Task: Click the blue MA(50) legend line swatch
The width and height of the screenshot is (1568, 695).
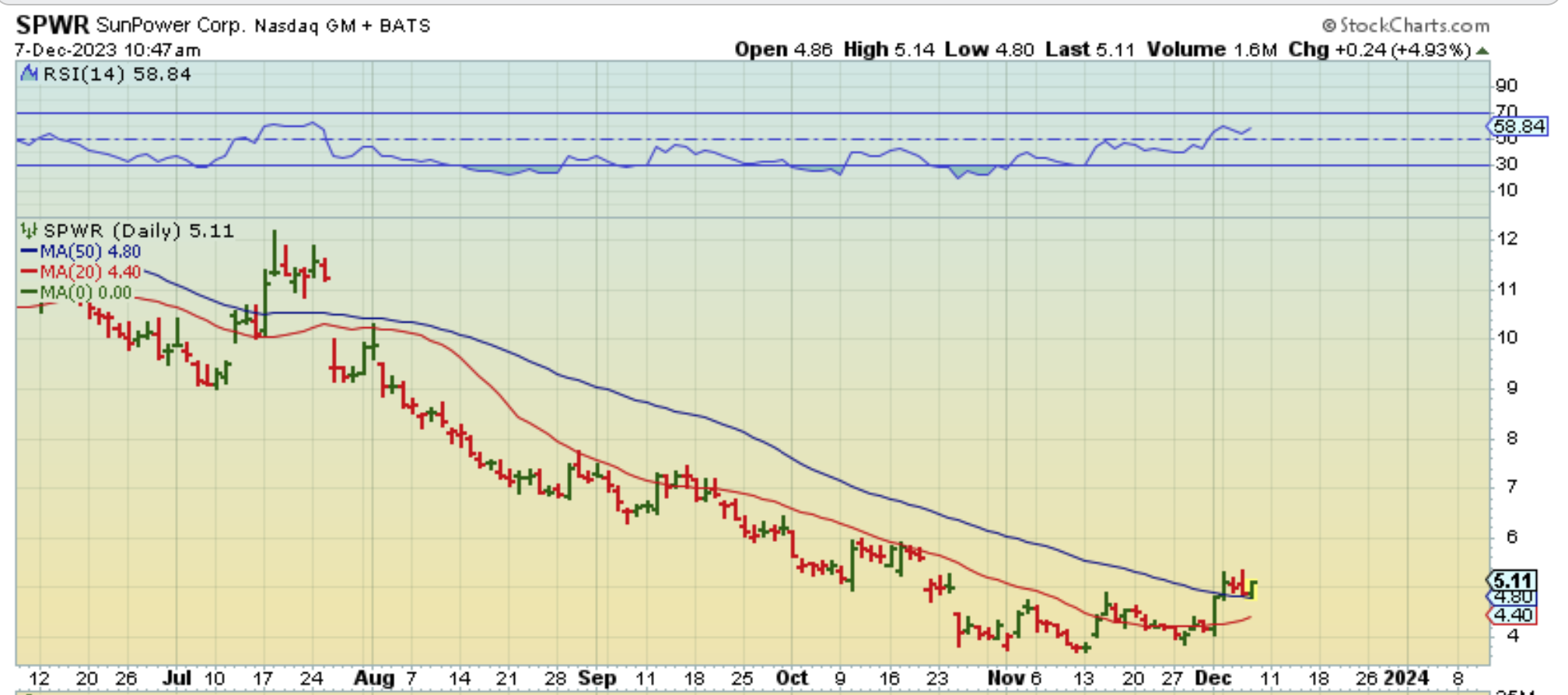Action: (29, 251)
